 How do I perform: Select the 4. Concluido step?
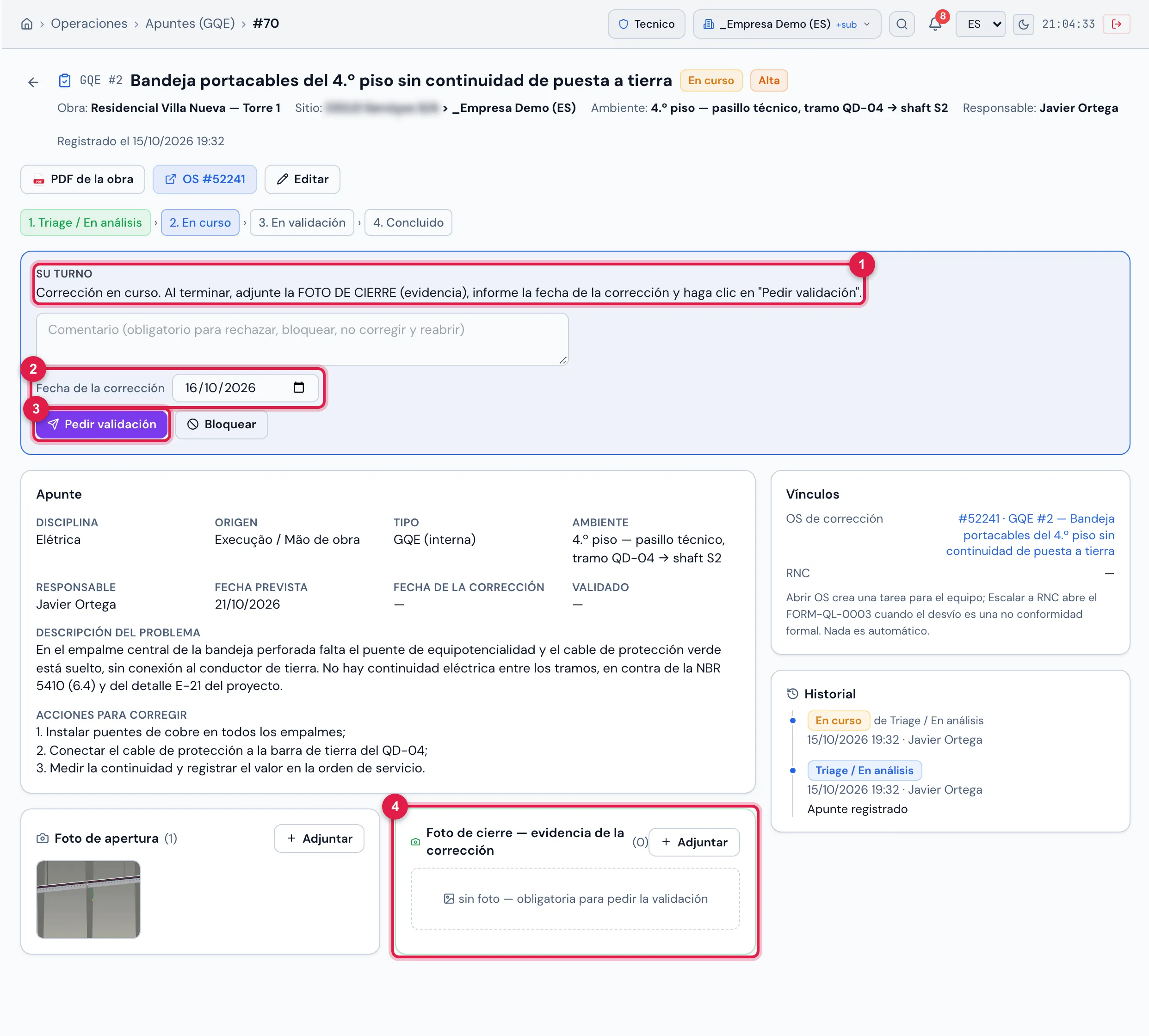pyautogui.click(x=408, y=222)
